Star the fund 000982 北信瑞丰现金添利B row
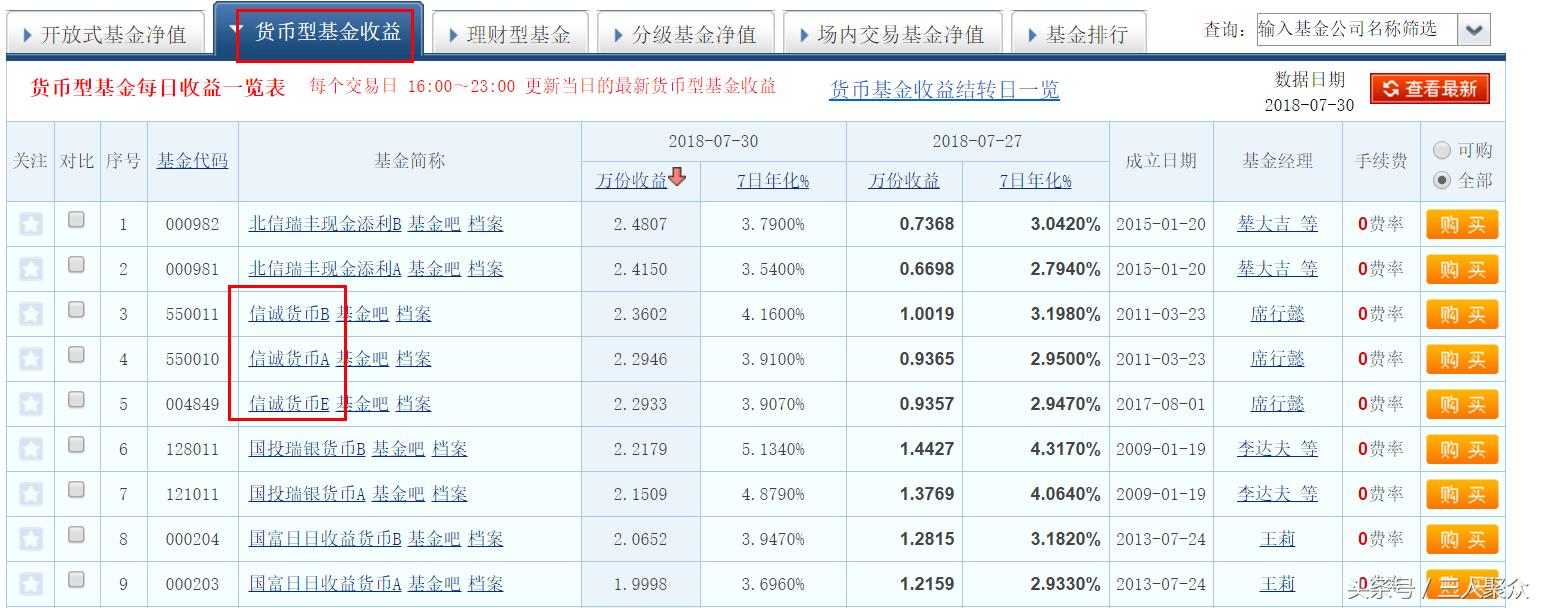 (29, 224)
